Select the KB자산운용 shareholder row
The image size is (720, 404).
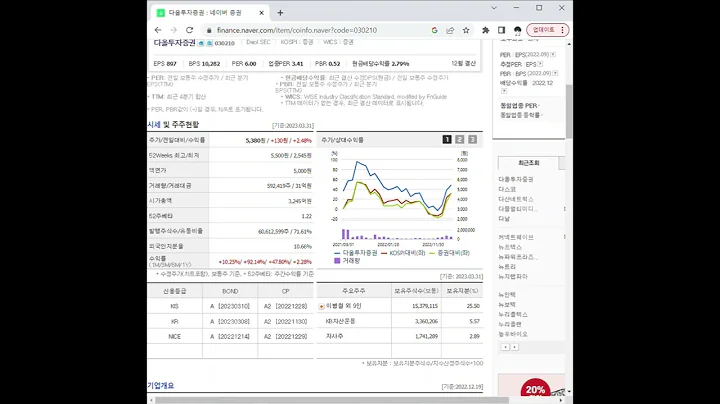pos(399,321)
